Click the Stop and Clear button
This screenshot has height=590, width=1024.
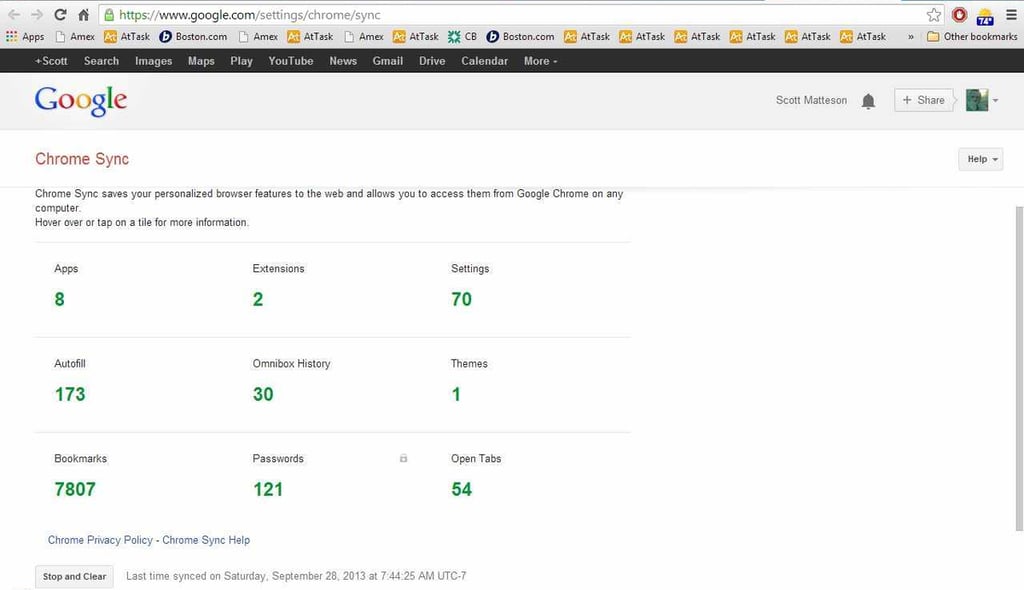point(74,576)
